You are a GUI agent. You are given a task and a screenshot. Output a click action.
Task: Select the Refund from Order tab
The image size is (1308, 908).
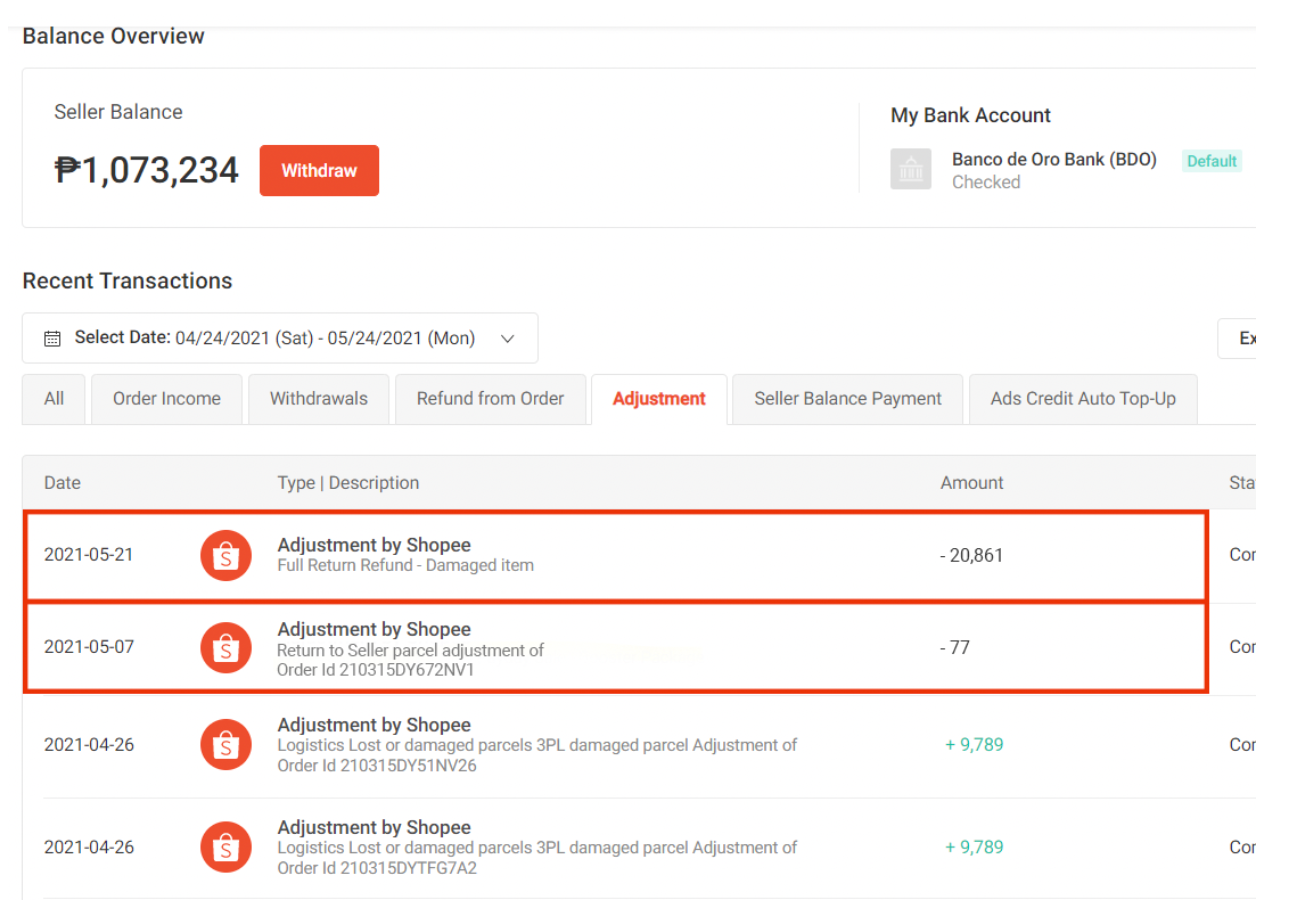[490, 398]
